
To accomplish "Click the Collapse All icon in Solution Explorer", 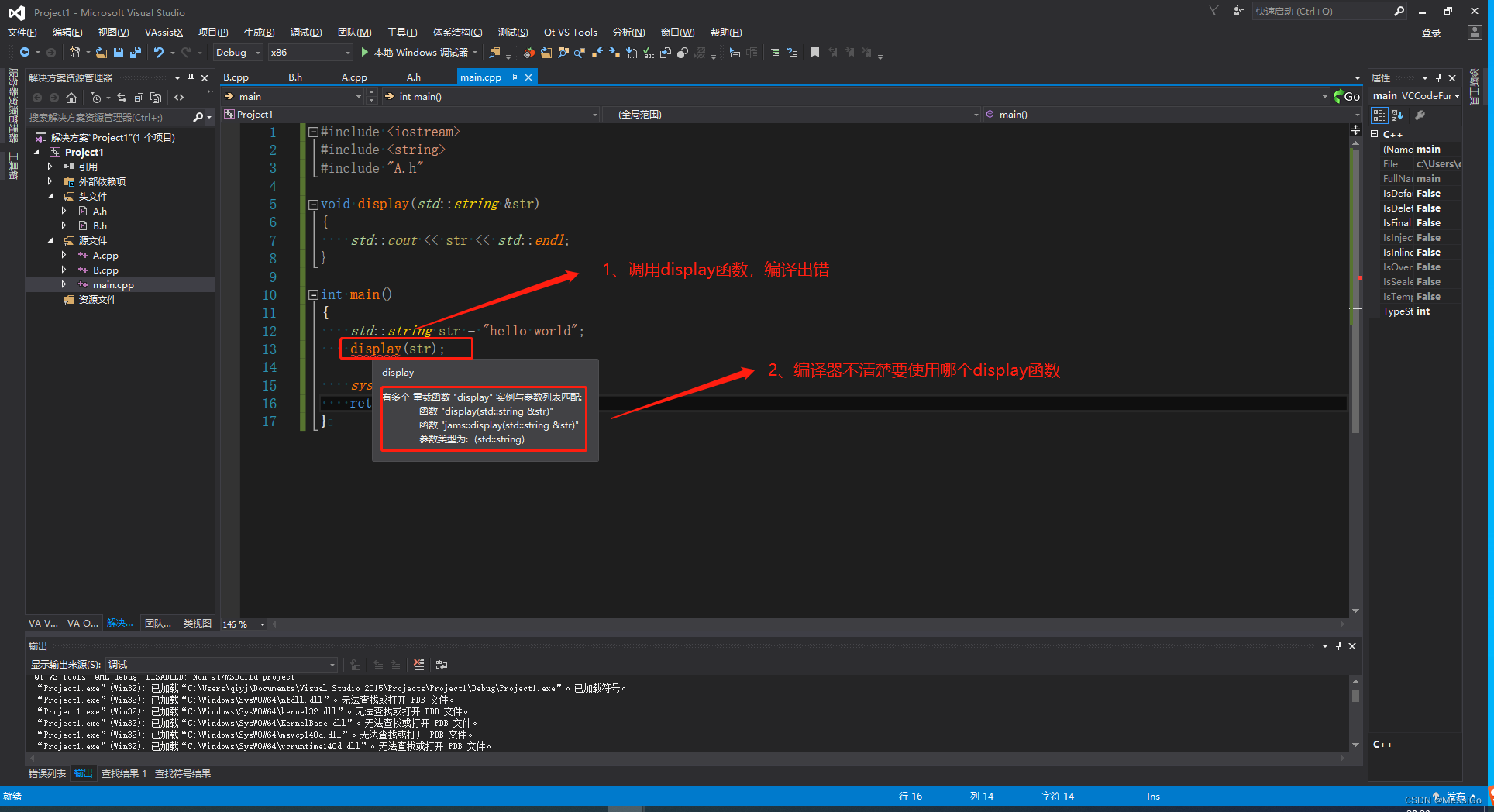I will click(139, 98).
